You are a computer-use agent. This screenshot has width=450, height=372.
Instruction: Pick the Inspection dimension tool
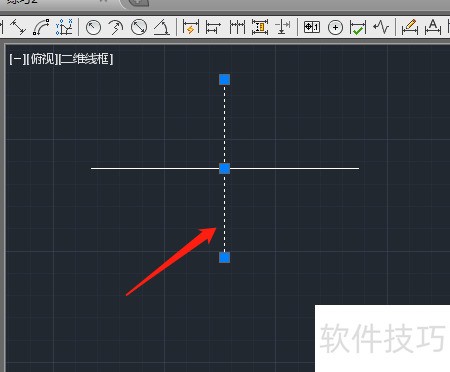pos(358,27)
